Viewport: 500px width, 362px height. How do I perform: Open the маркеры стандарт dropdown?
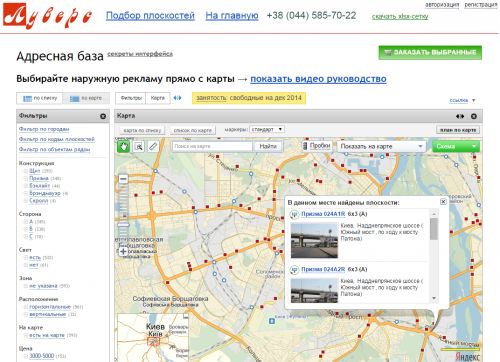(x=267, y=129)
